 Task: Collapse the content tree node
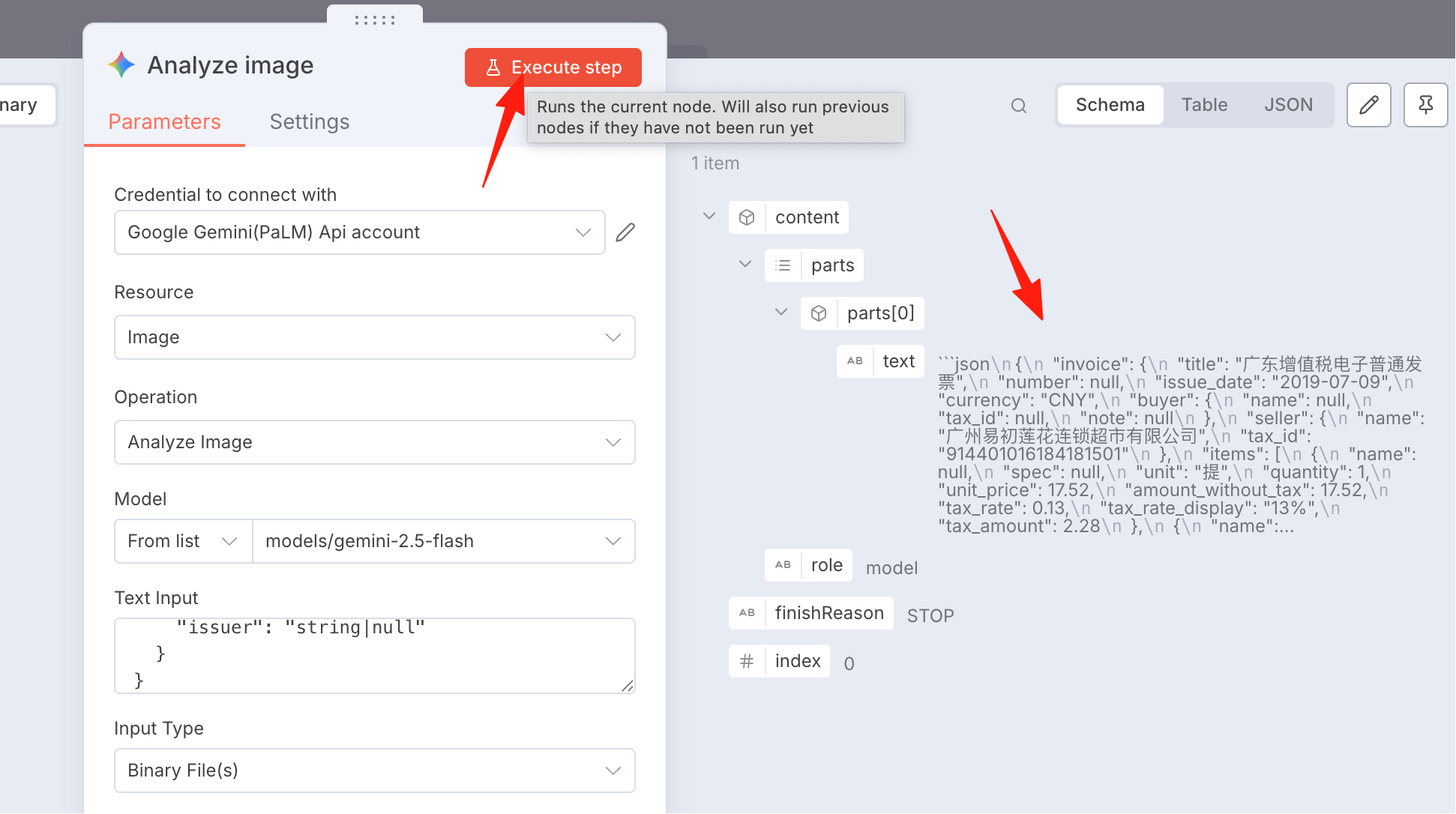709,217
